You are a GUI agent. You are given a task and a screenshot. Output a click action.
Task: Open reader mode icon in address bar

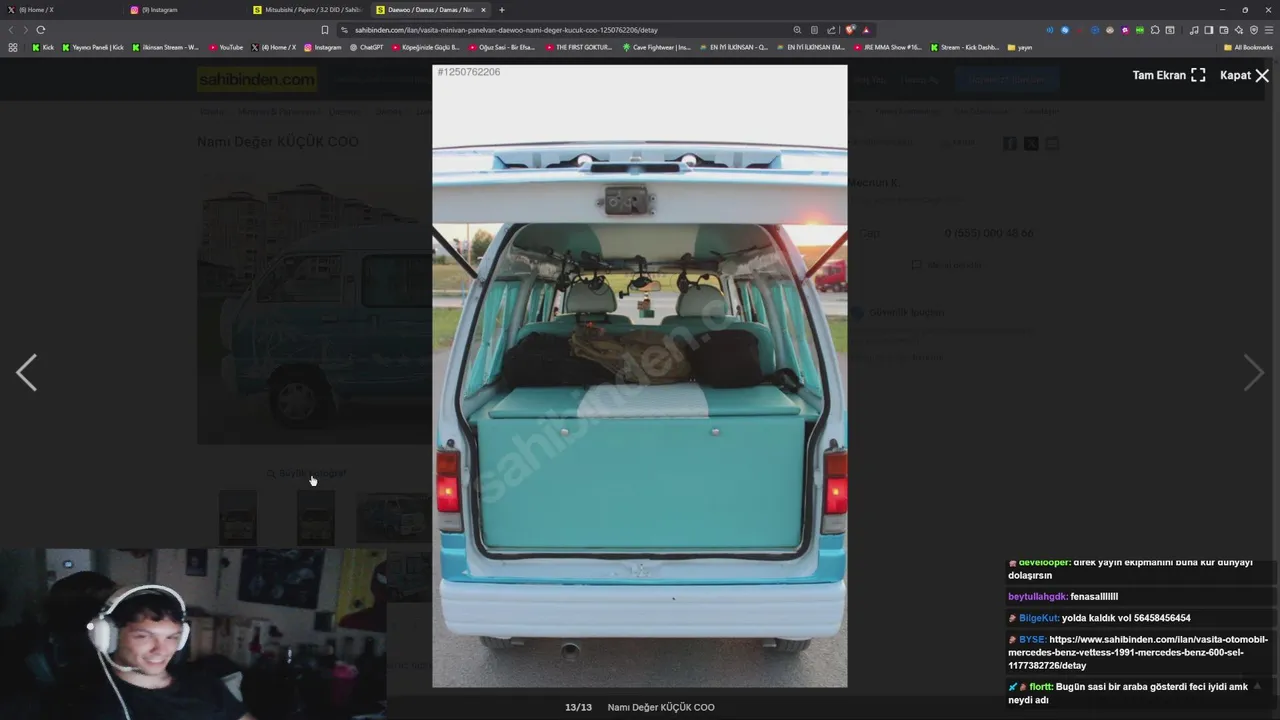(x=814, y=30)
